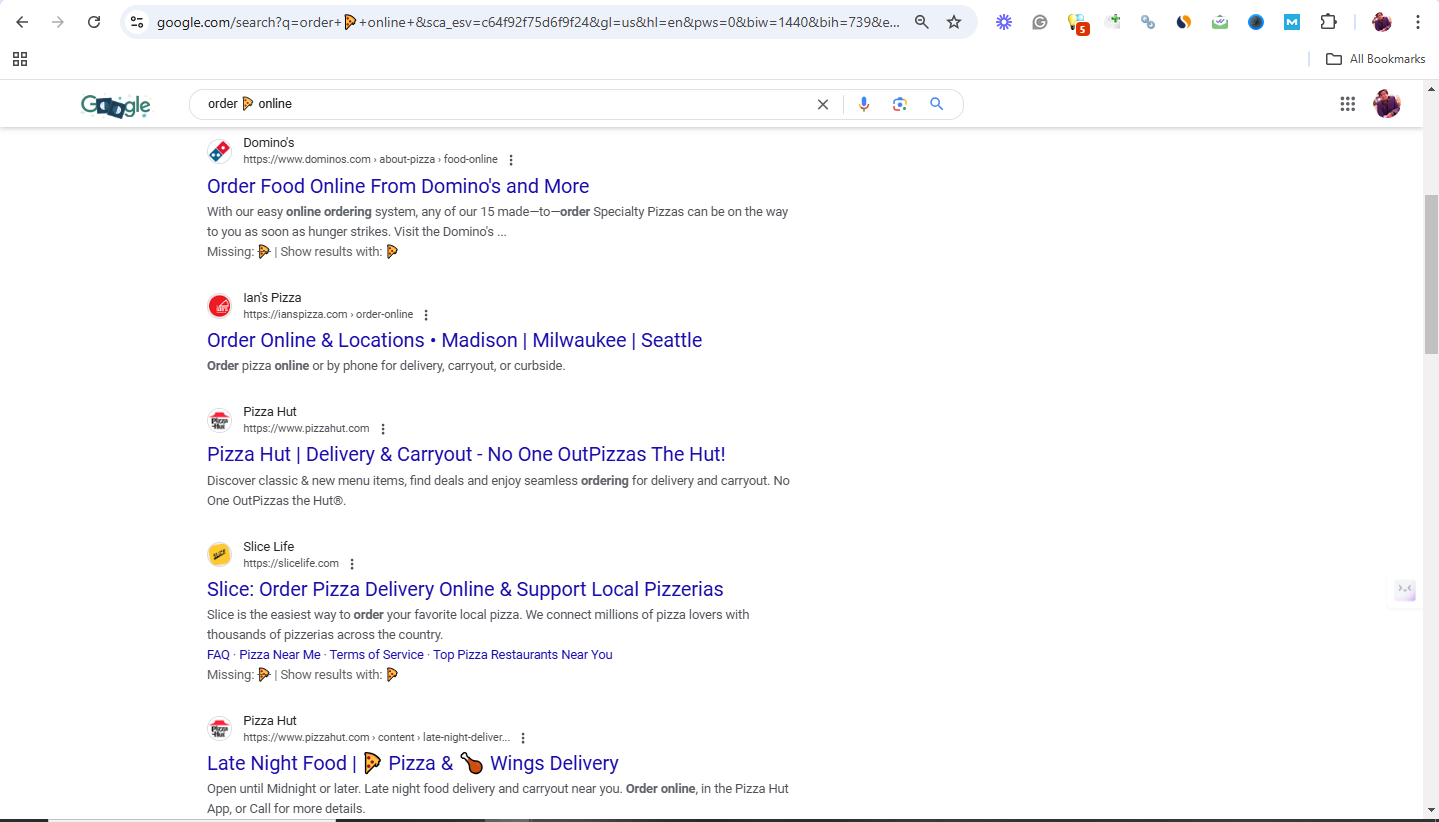Viewport: 1439px width, 822px height.
Task: Open the Grammarly extension icon
Action: (x=1040, y=22)
